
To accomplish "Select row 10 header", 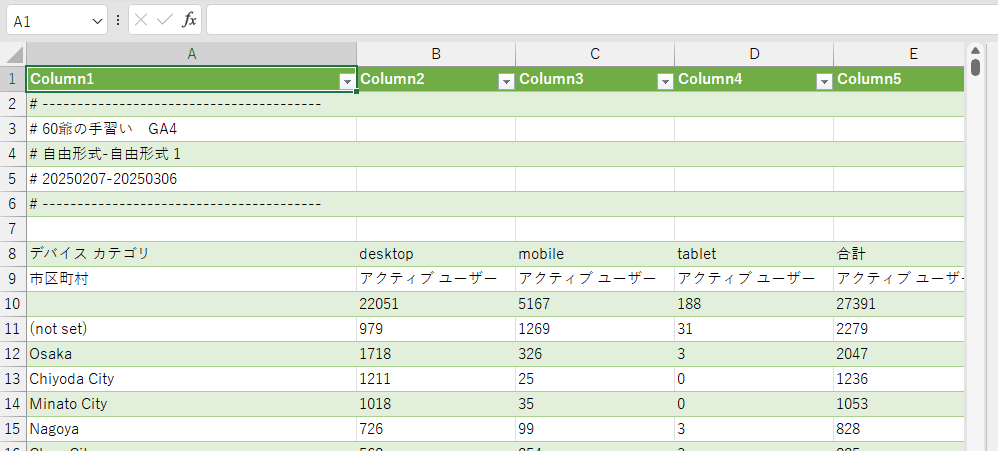I will 13,304.
